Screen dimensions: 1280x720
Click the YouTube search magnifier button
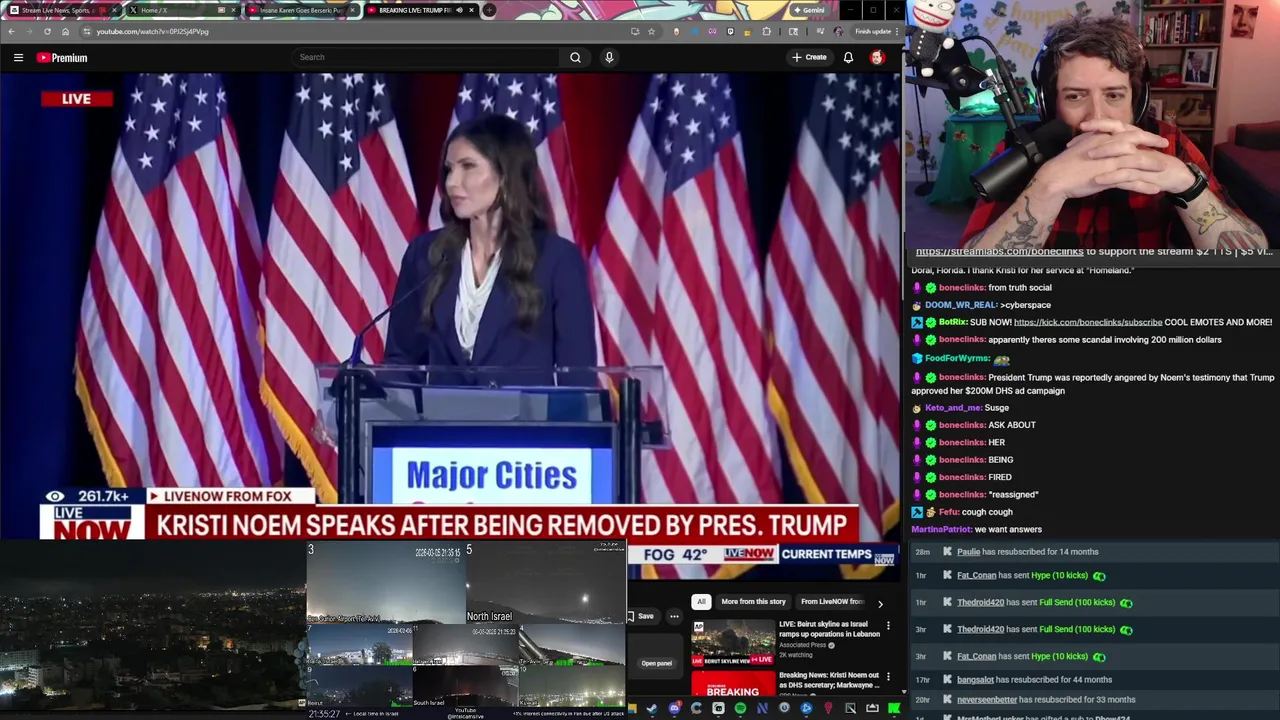(x=575, y=57)
